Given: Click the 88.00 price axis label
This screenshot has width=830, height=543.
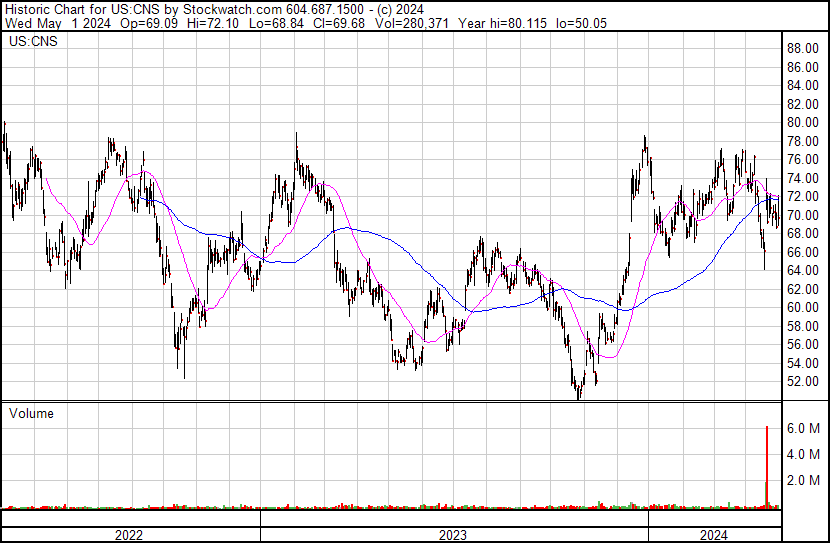Looking at the screenshot, I should [803, 49].
